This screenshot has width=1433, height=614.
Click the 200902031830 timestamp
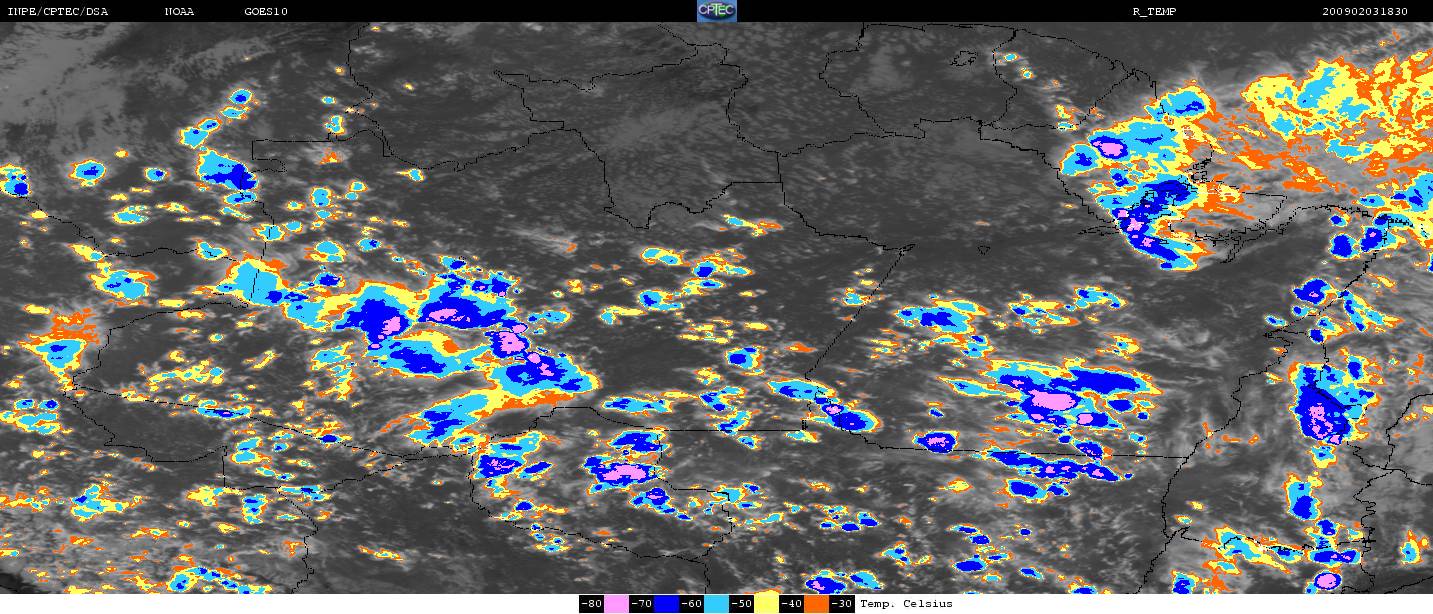(x=1364, y=12)
